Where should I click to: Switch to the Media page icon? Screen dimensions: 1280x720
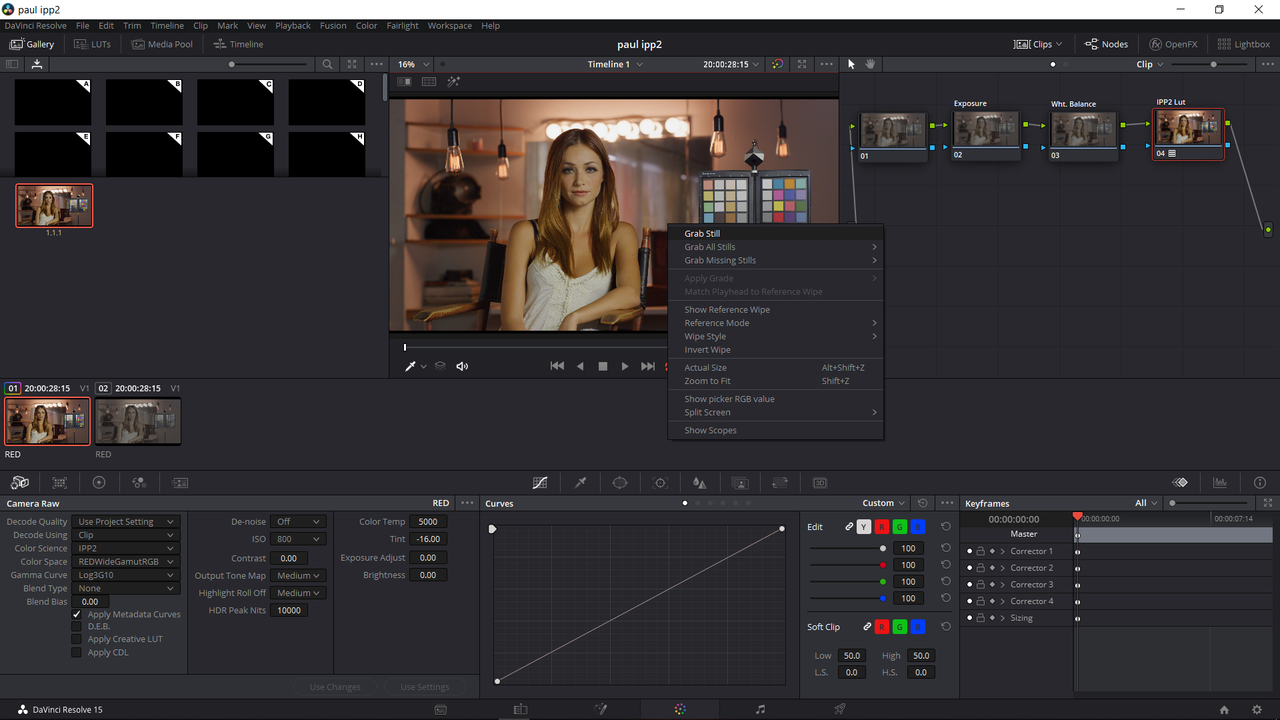[440, 709]
